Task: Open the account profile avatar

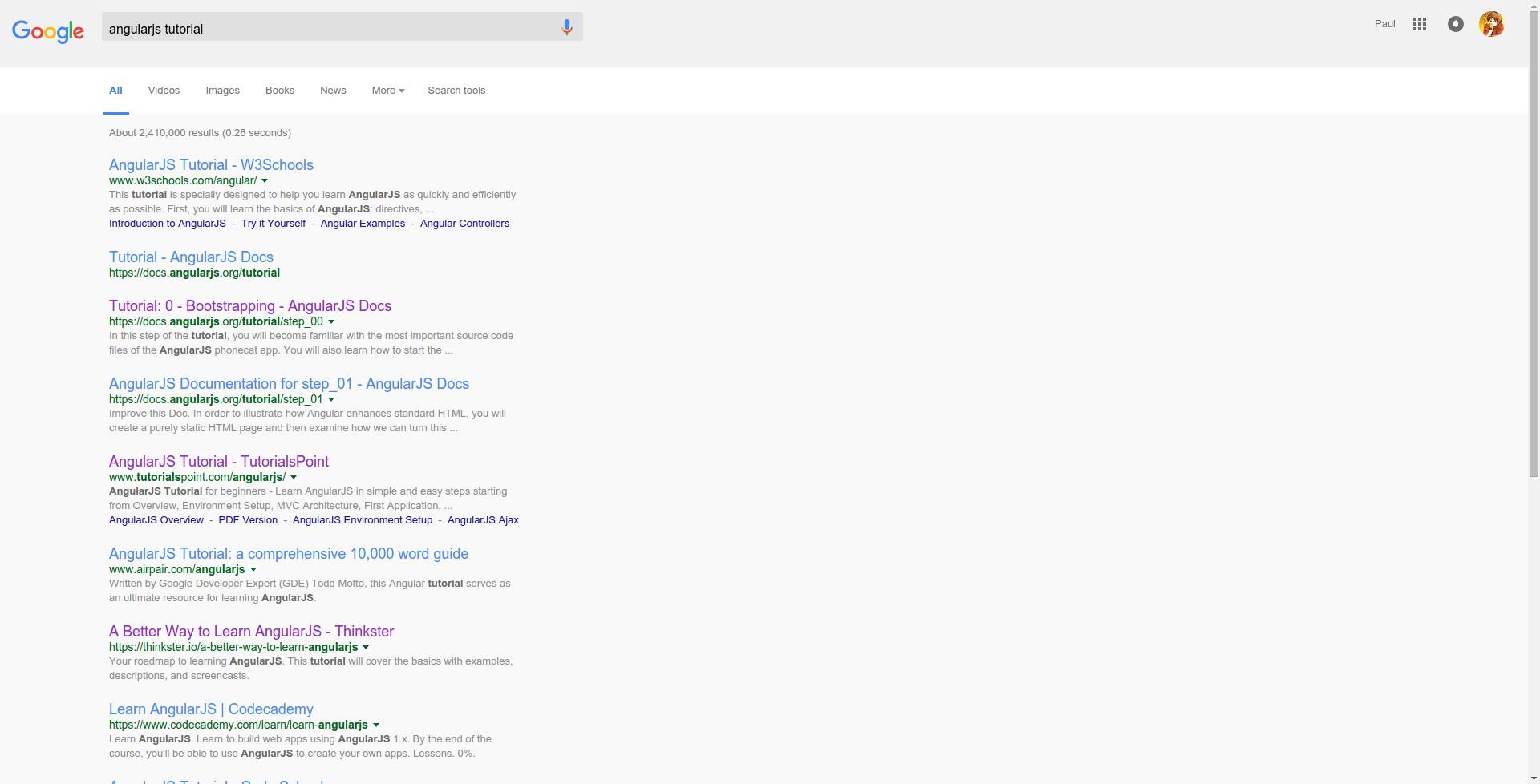Action: click(x=1491, y=24)
